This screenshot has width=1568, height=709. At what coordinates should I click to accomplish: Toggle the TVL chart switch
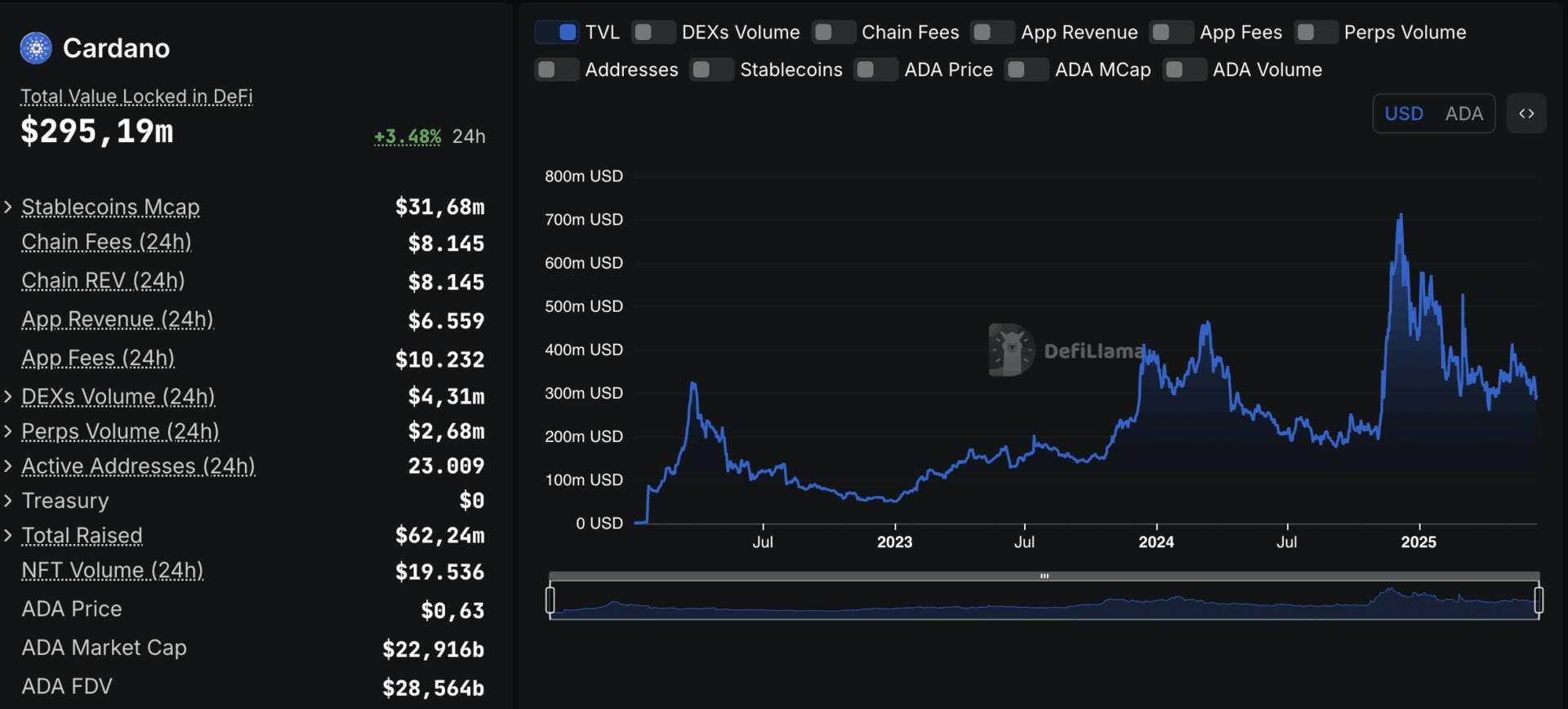pyautogui.click(x=558, y=32)
